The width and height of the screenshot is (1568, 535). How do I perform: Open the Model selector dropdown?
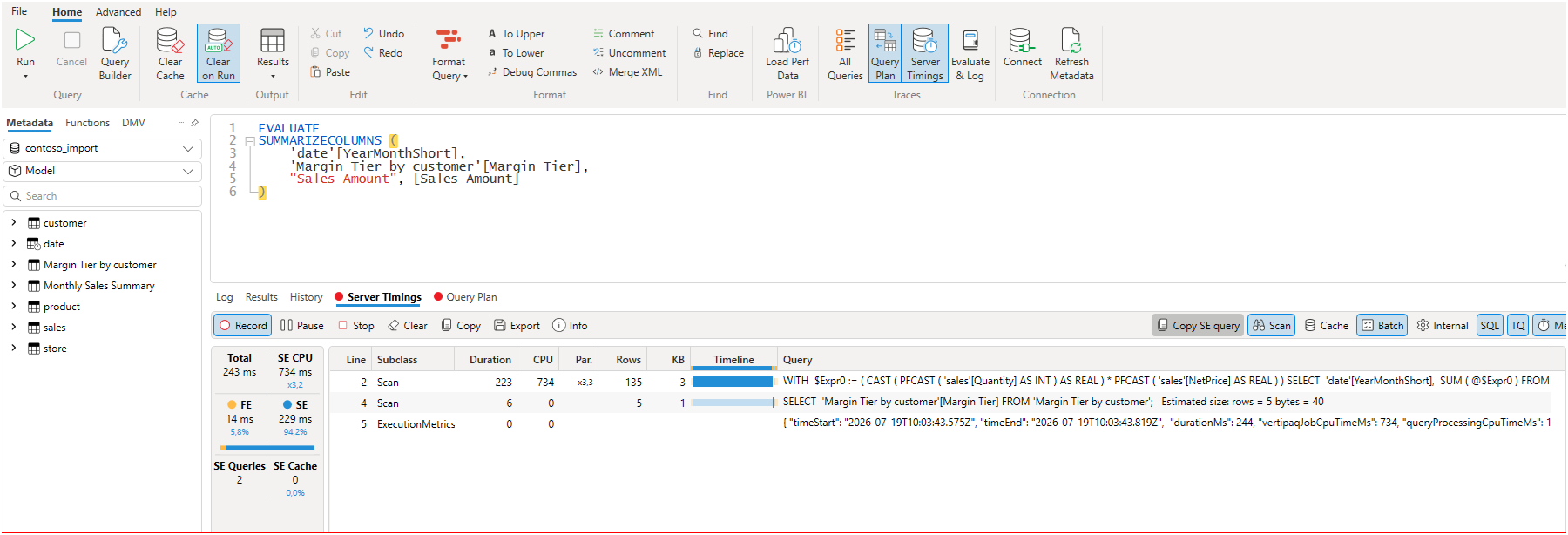(103, 172)
